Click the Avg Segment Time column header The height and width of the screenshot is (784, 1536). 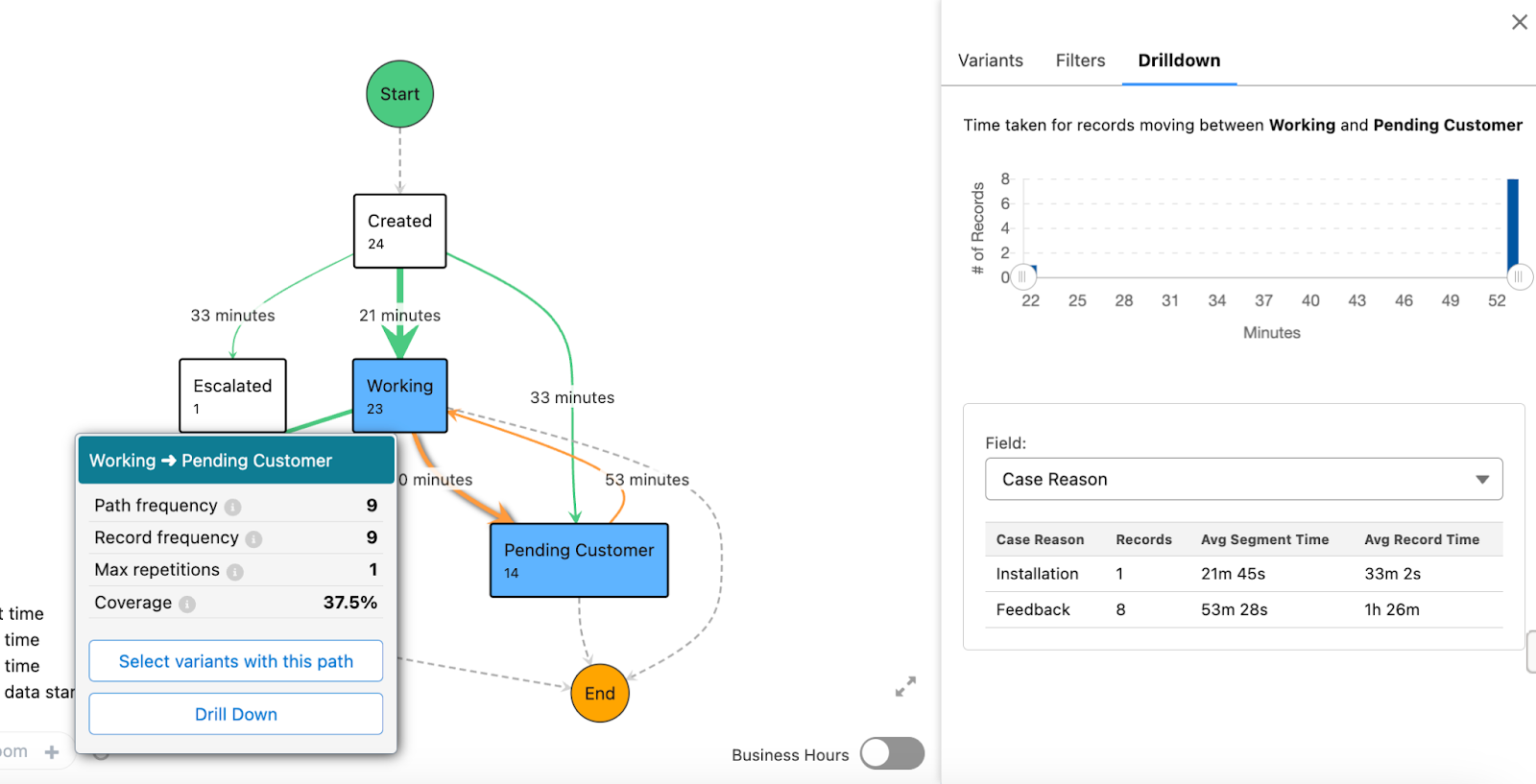[x=1265, y=539]
